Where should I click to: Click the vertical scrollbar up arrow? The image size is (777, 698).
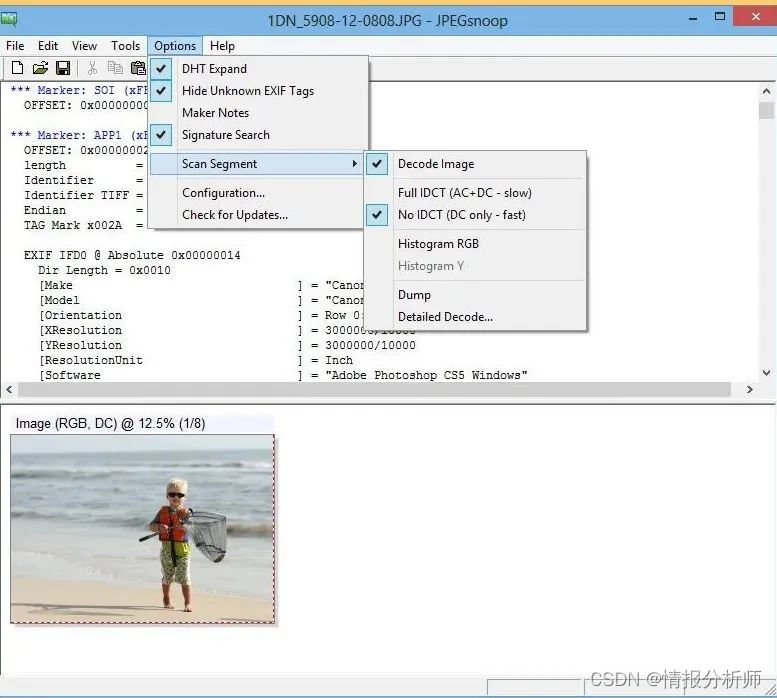(x=766, y=91)
